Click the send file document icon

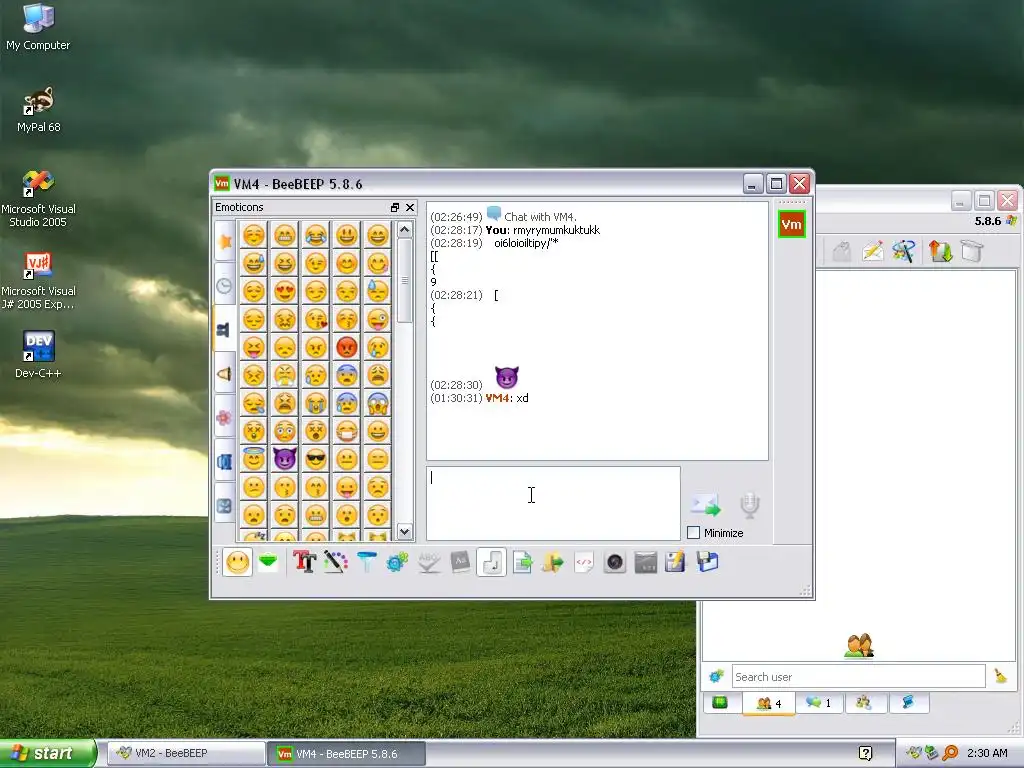tap(522, 562)
